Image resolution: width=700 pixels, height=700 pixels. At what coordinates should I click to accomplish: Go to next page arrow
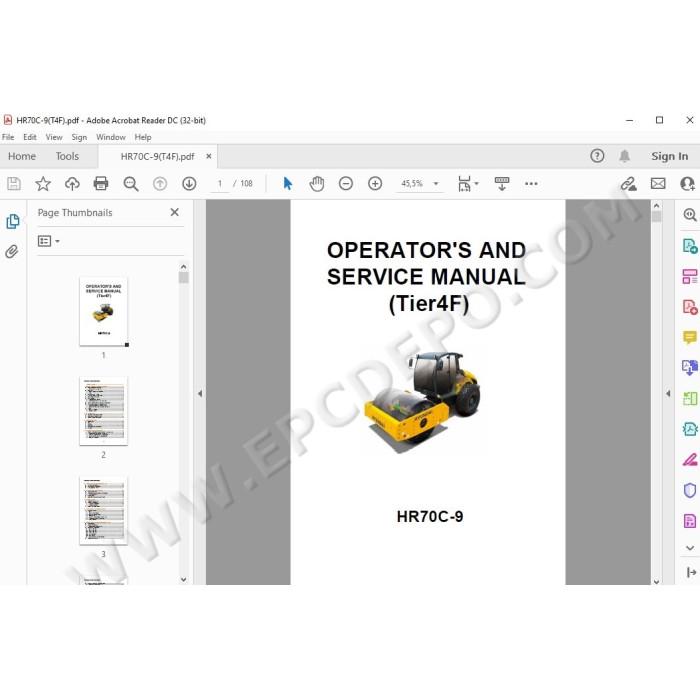189,183
